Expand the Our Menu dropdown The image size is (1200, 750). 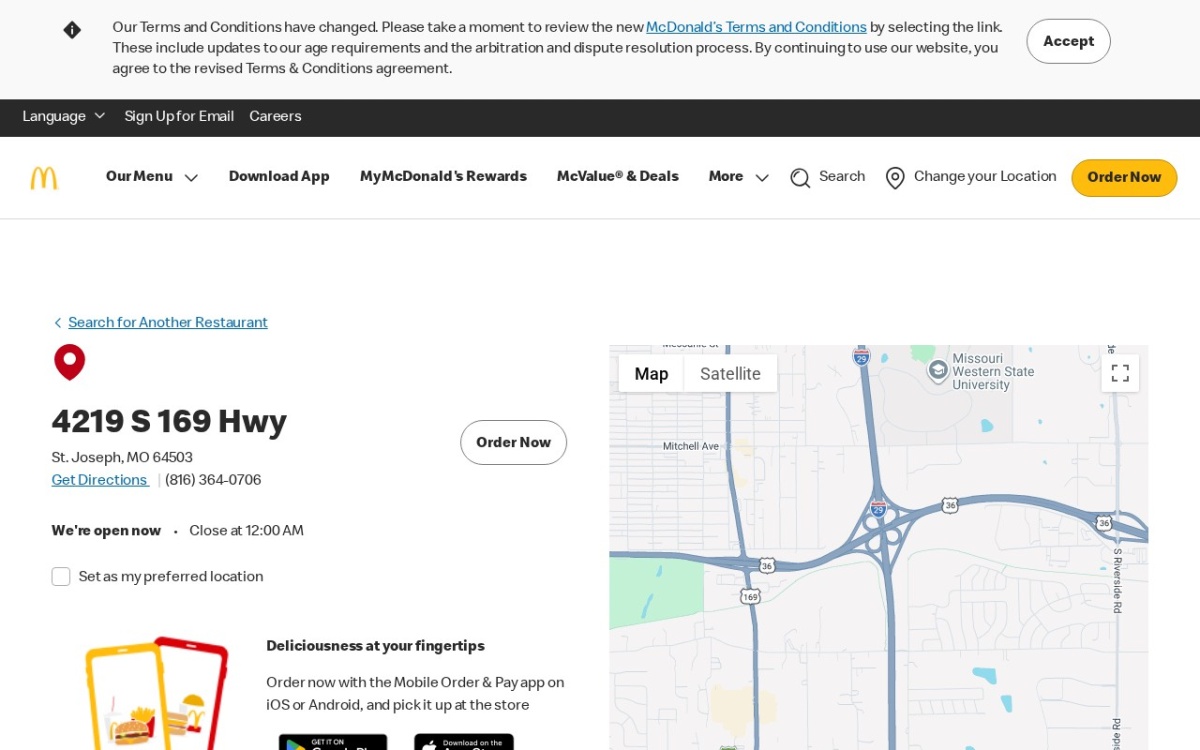152,177
